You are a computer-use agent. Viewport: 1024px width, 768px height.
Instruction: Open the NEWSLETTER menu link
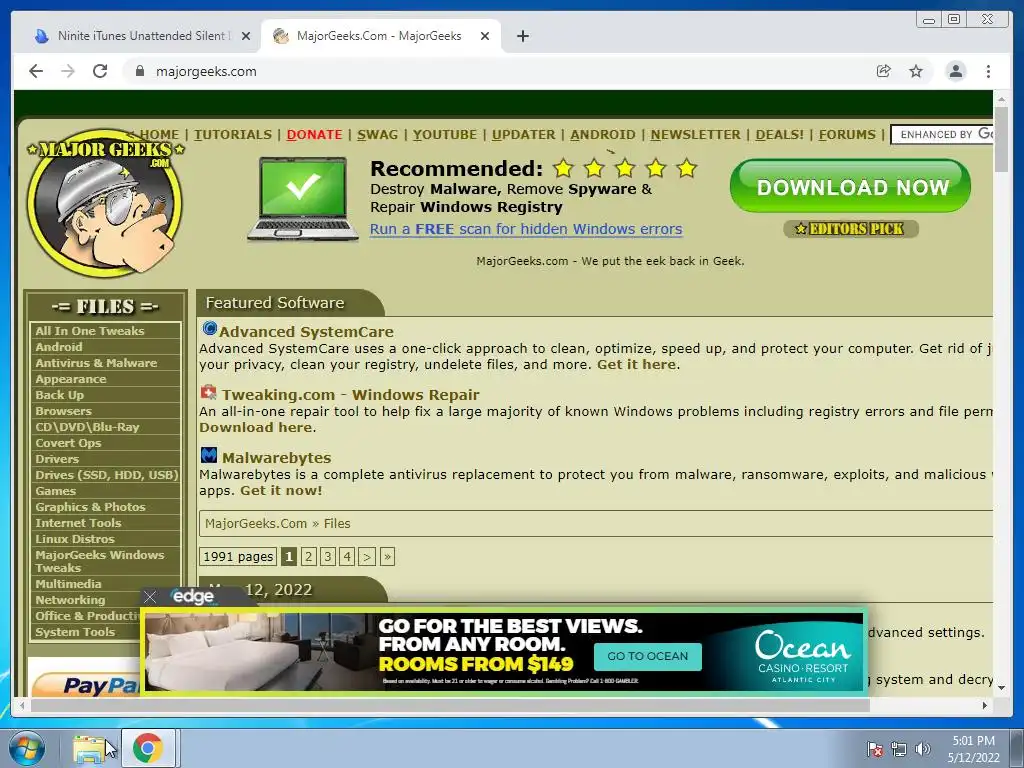click(x=696, y=135)
